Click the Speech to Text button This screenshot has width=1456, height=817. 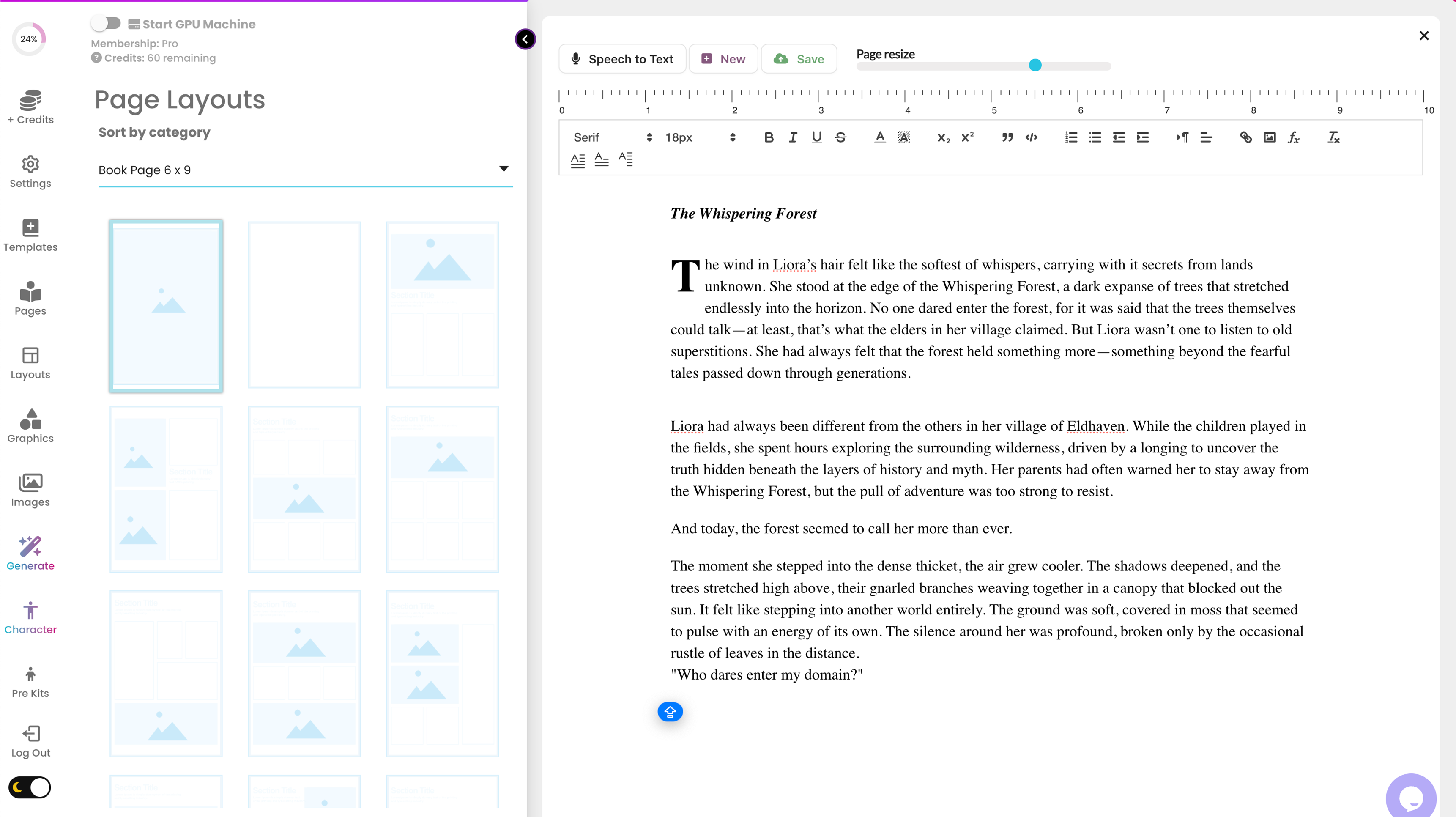coord(622,59)
